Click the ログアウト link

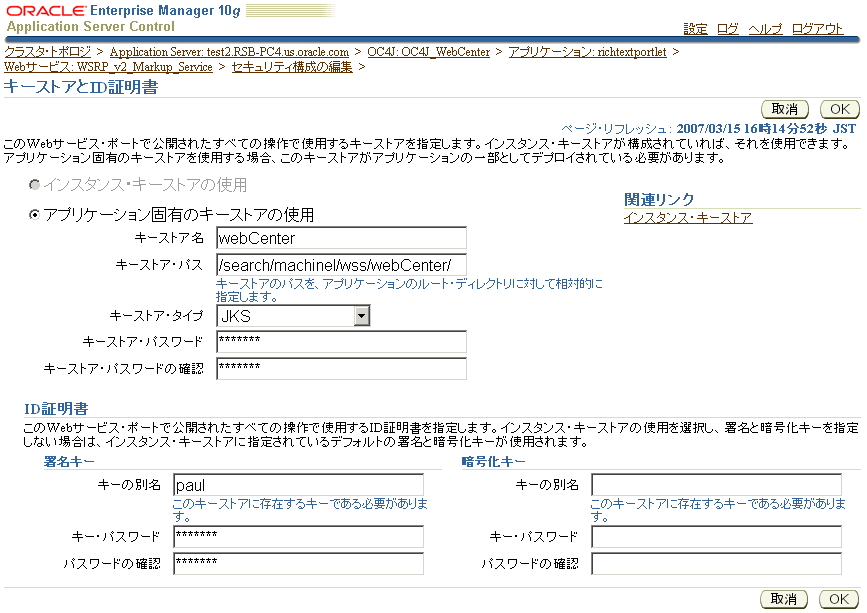817,29
